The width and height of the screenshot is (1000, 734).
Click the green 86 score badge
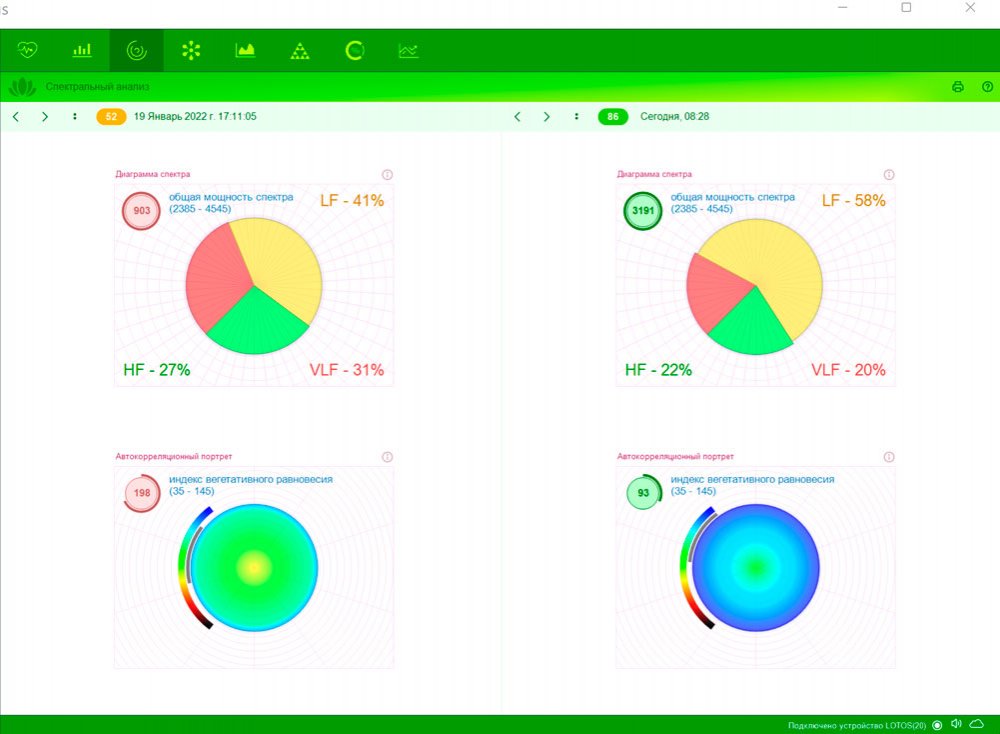[x=613, y=117]
